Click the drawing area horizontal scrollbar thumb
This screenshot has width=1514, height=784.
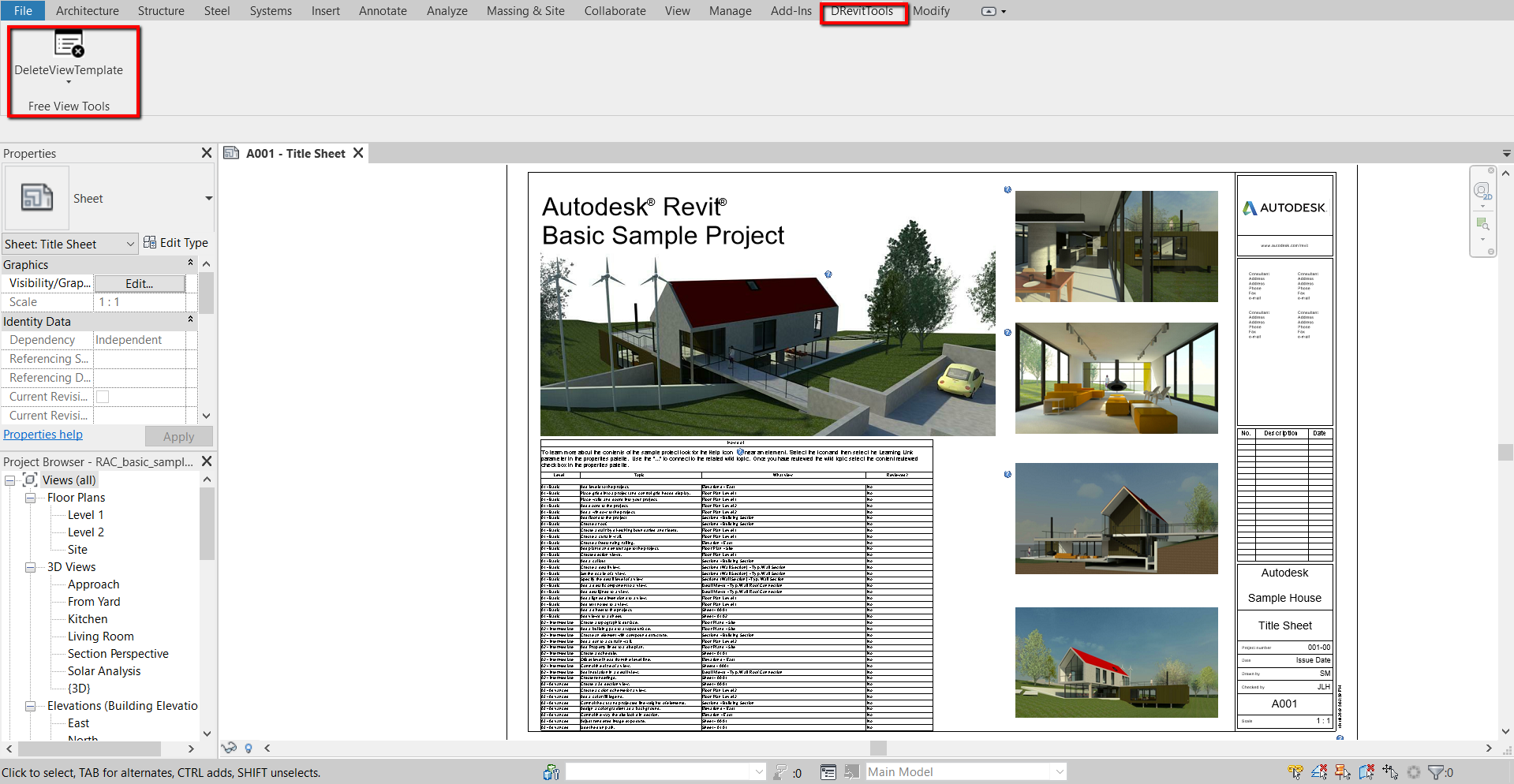click(x=878, y=748)
